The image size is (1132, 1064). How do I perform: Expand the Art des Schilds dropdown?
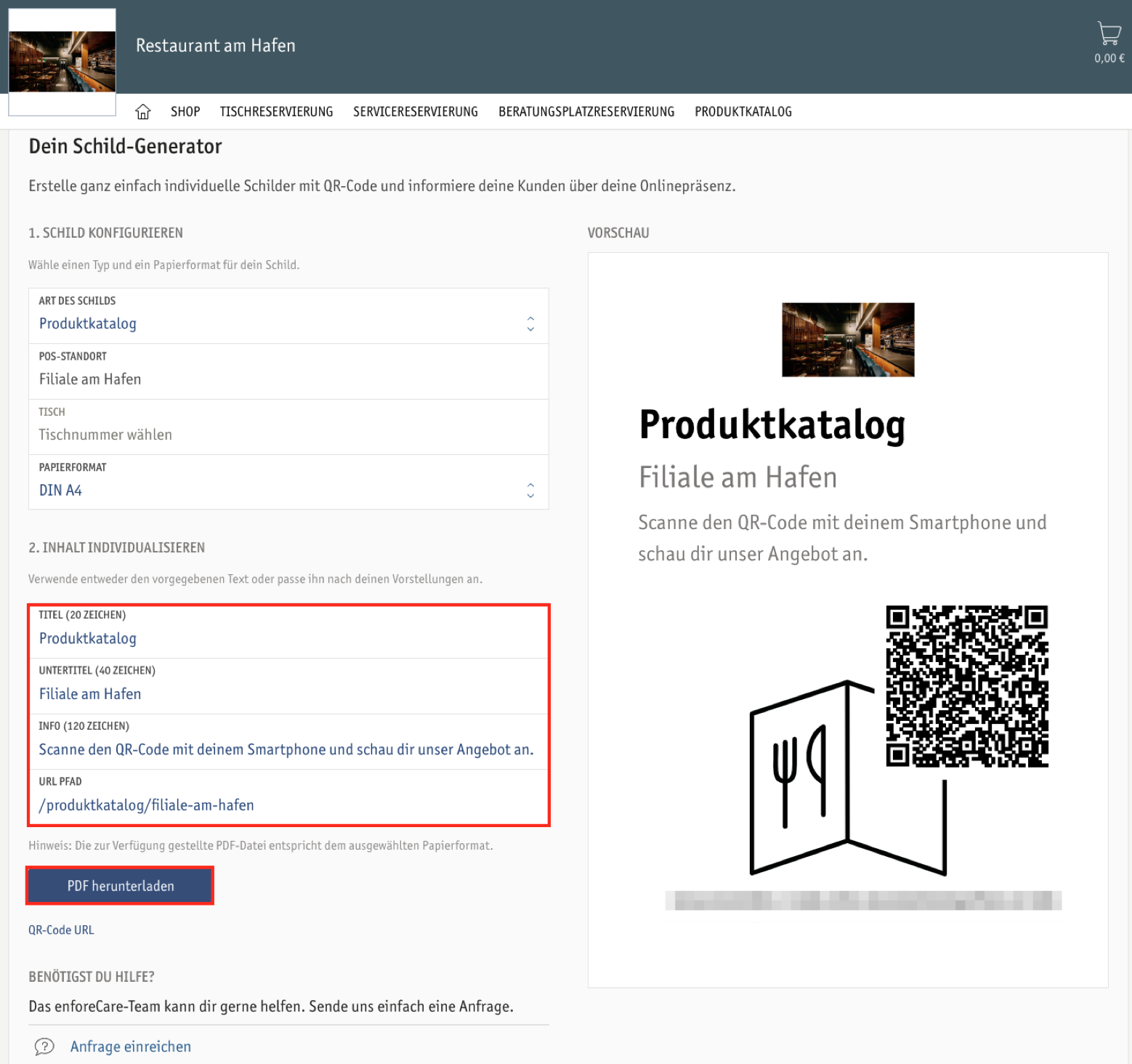pos(288,316)
